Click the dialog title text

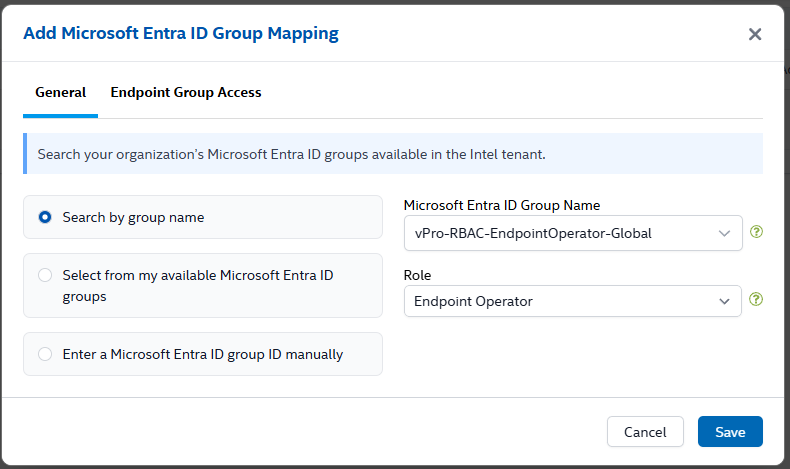coord(181,33)
